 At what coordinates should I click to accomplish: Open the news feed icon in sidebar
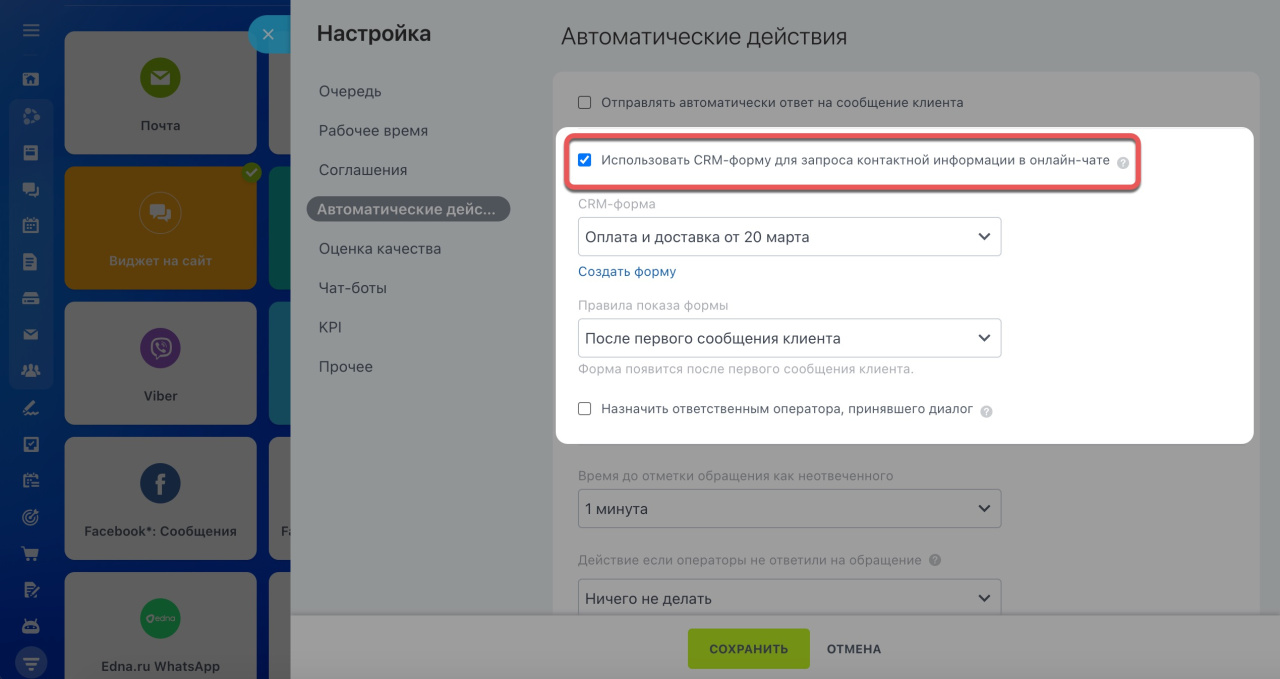click(x=31, y=152)
